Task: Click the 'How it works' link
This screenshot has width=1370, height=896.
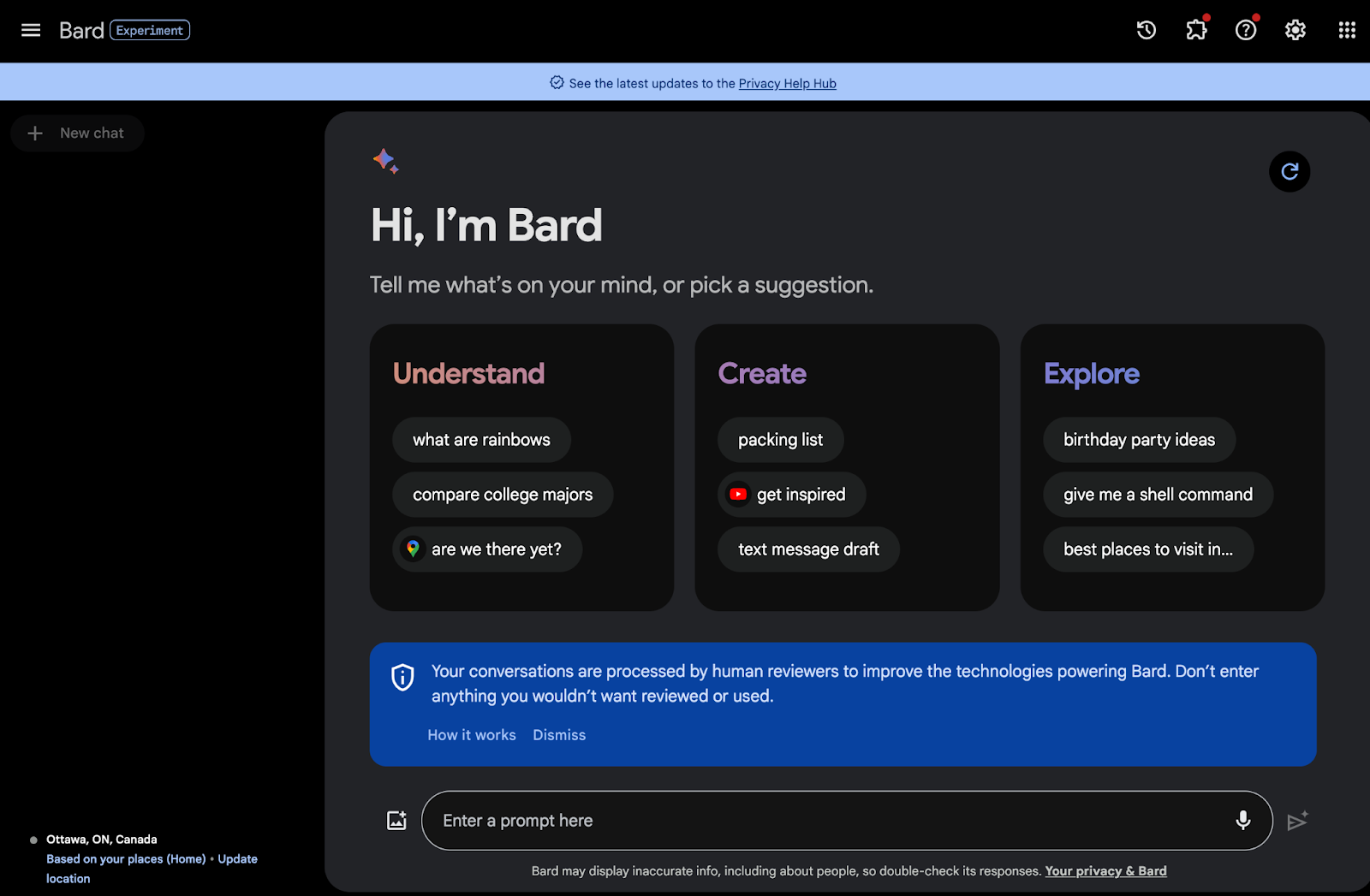Action: tap(472, 734)
